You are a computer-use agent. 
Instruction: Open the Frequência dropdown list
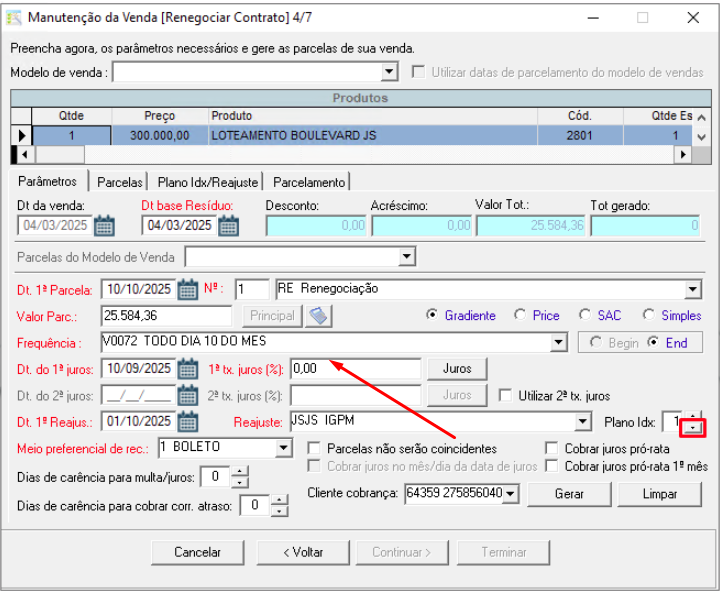tap(559, 343)
